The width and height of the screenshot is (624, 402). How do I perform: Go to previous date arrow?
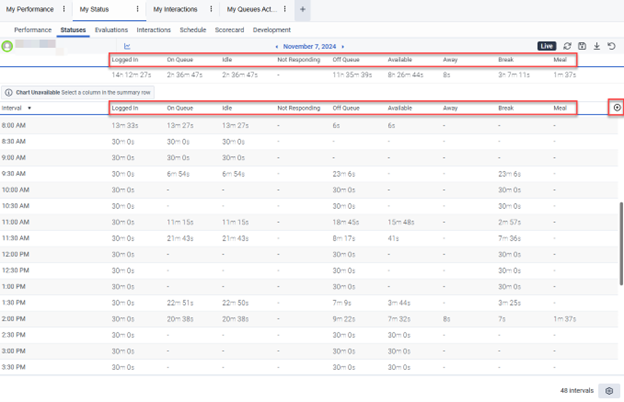277,46
